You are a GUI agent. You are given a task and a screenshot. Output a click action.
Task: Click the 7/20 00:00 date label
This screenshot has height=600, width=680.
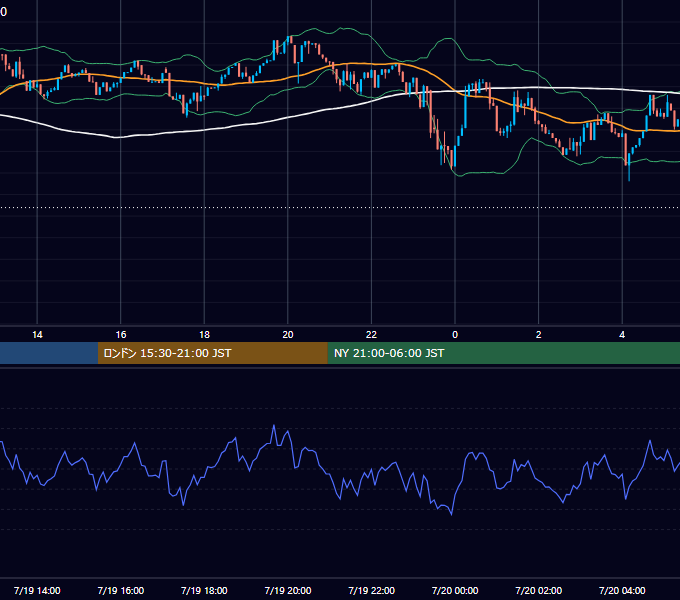click(x=455, y=590)
